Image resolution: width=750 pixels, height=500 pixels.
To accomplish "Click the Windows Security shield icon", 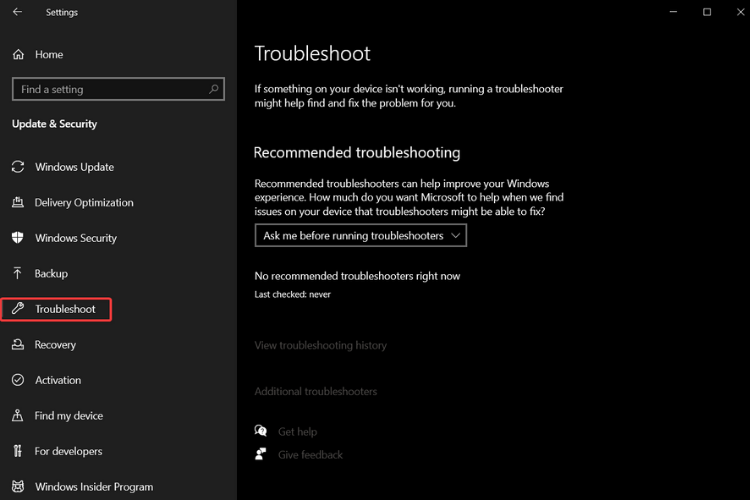I will point(18,238).
